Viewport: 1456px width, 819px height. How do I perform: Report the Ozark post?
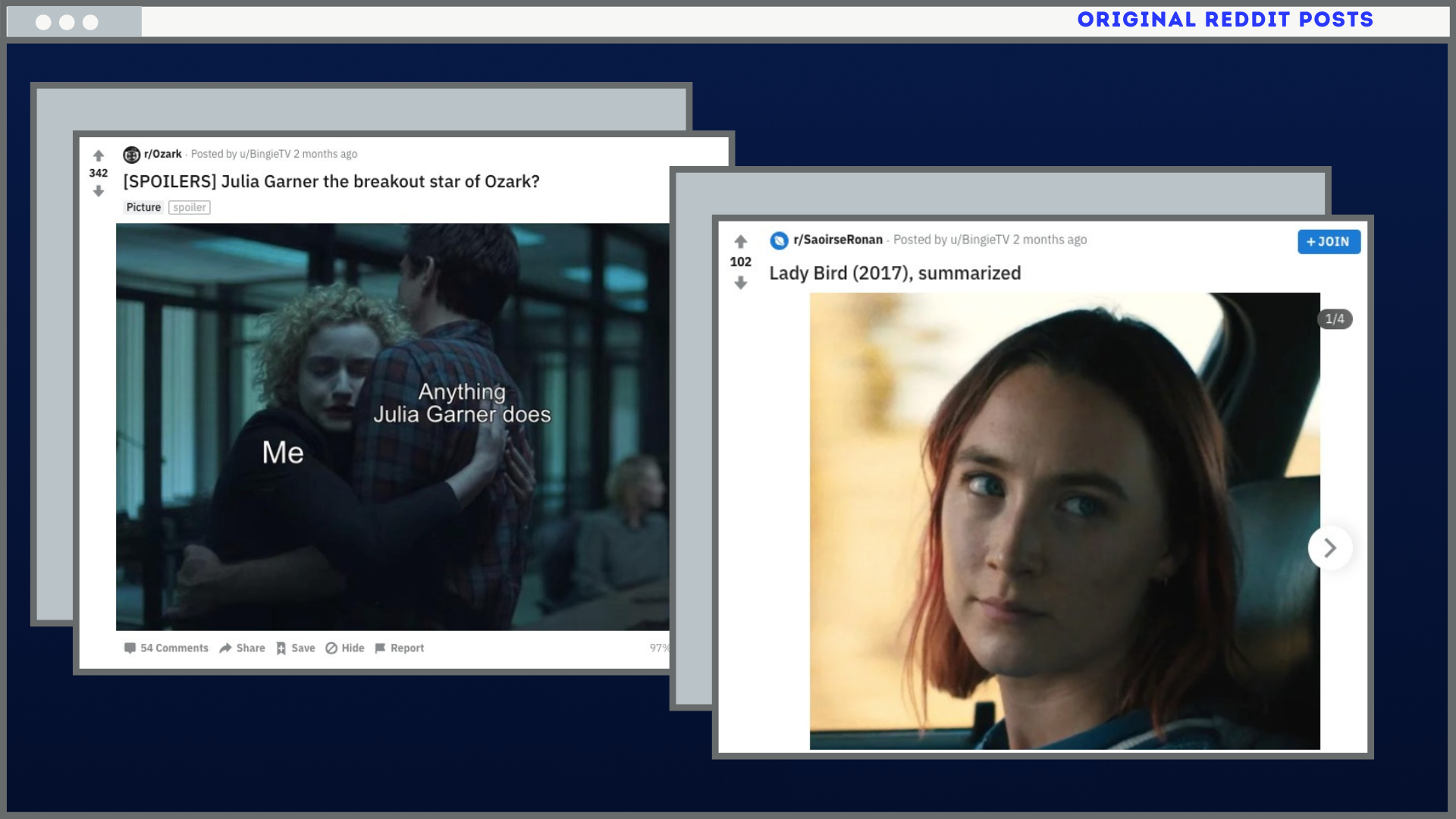click(x=400, y=648)
